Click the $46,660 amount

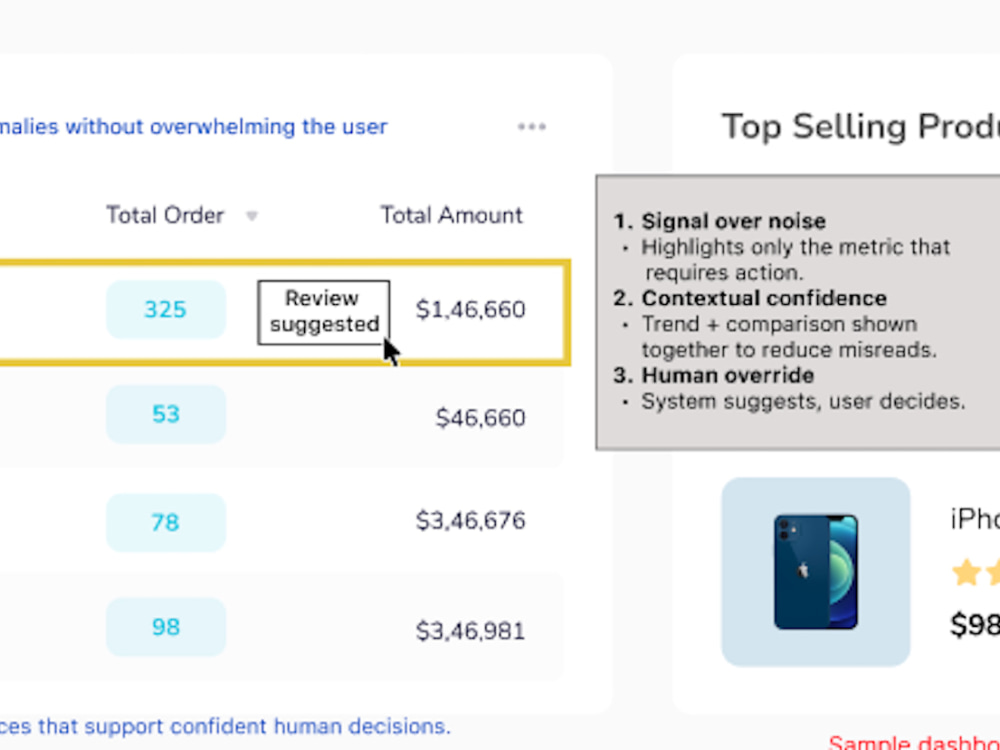coord(480,418)
